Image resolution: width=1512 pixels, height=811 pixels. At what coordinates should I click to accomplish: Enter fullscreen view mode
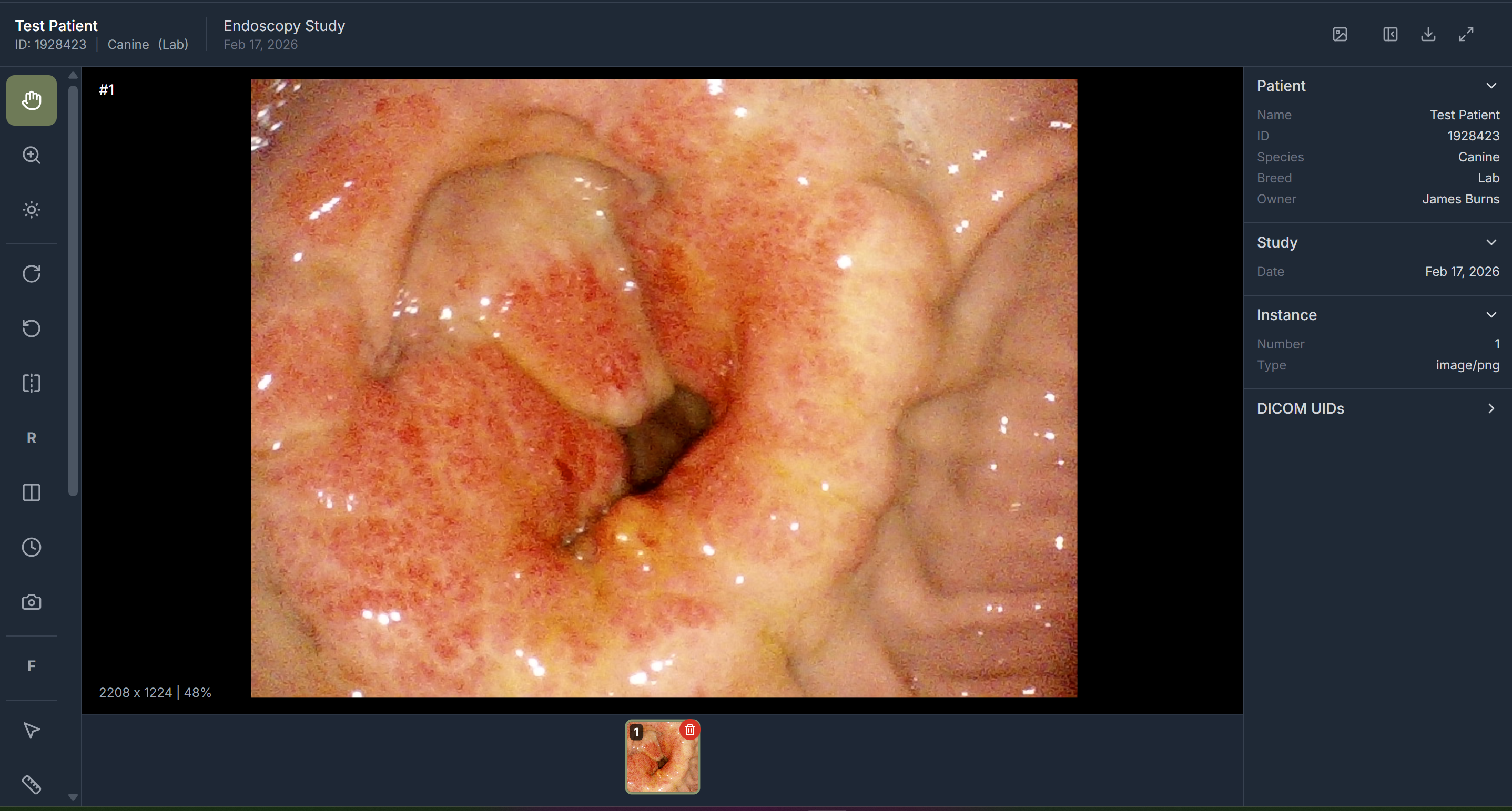(x=1466, y=35)
